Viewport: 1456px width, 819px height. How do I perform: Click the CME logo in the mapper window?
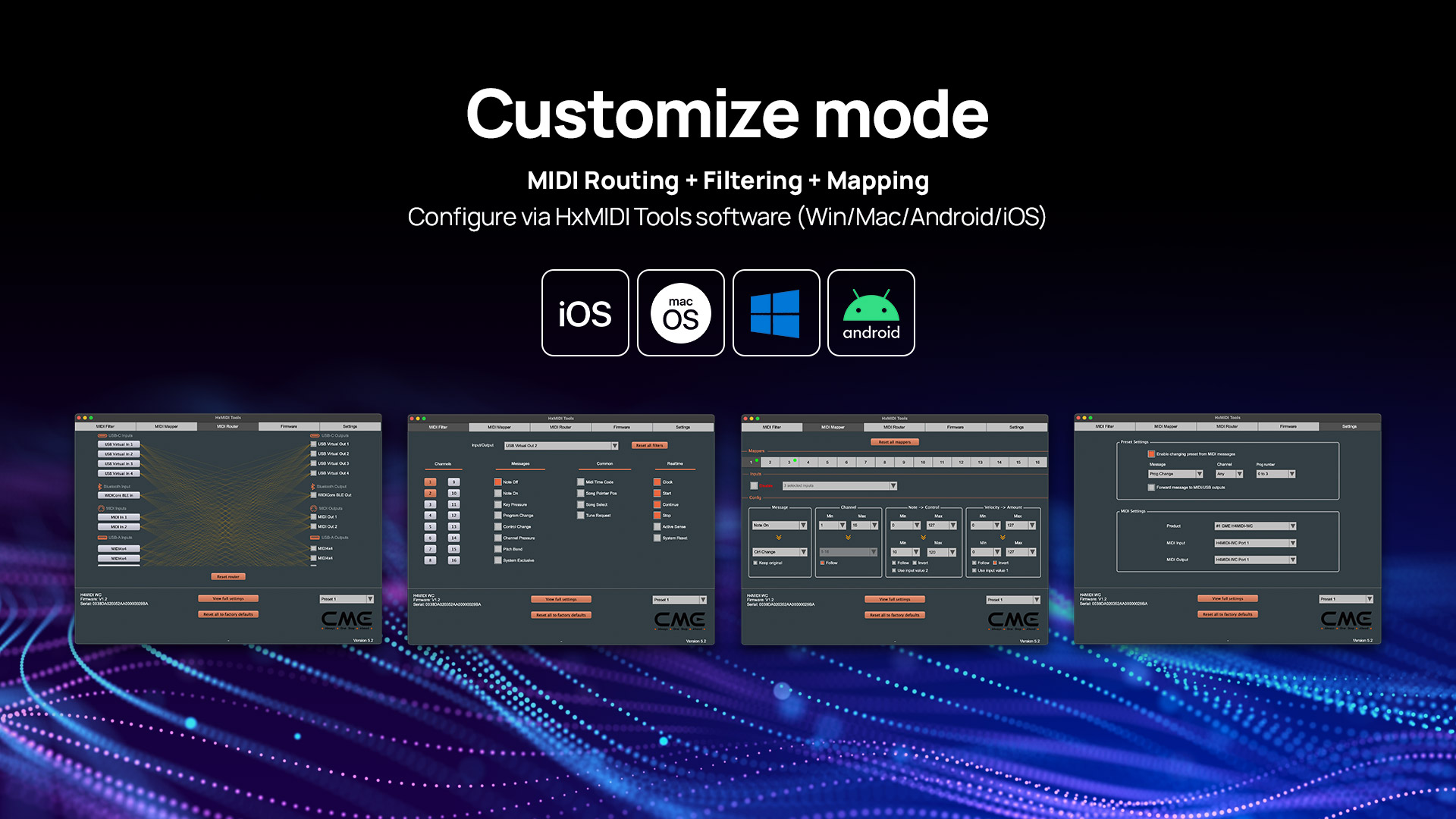(x=1013, y=620)
